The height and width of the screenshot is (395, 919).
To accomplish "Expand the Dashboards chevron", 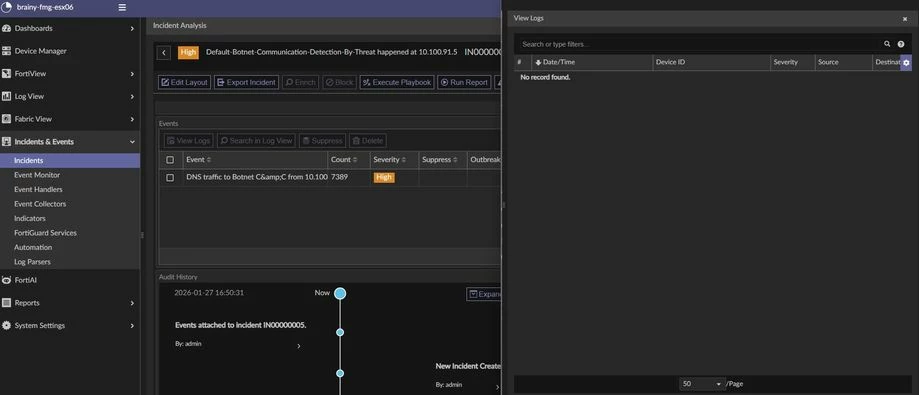I will [132, 28].
